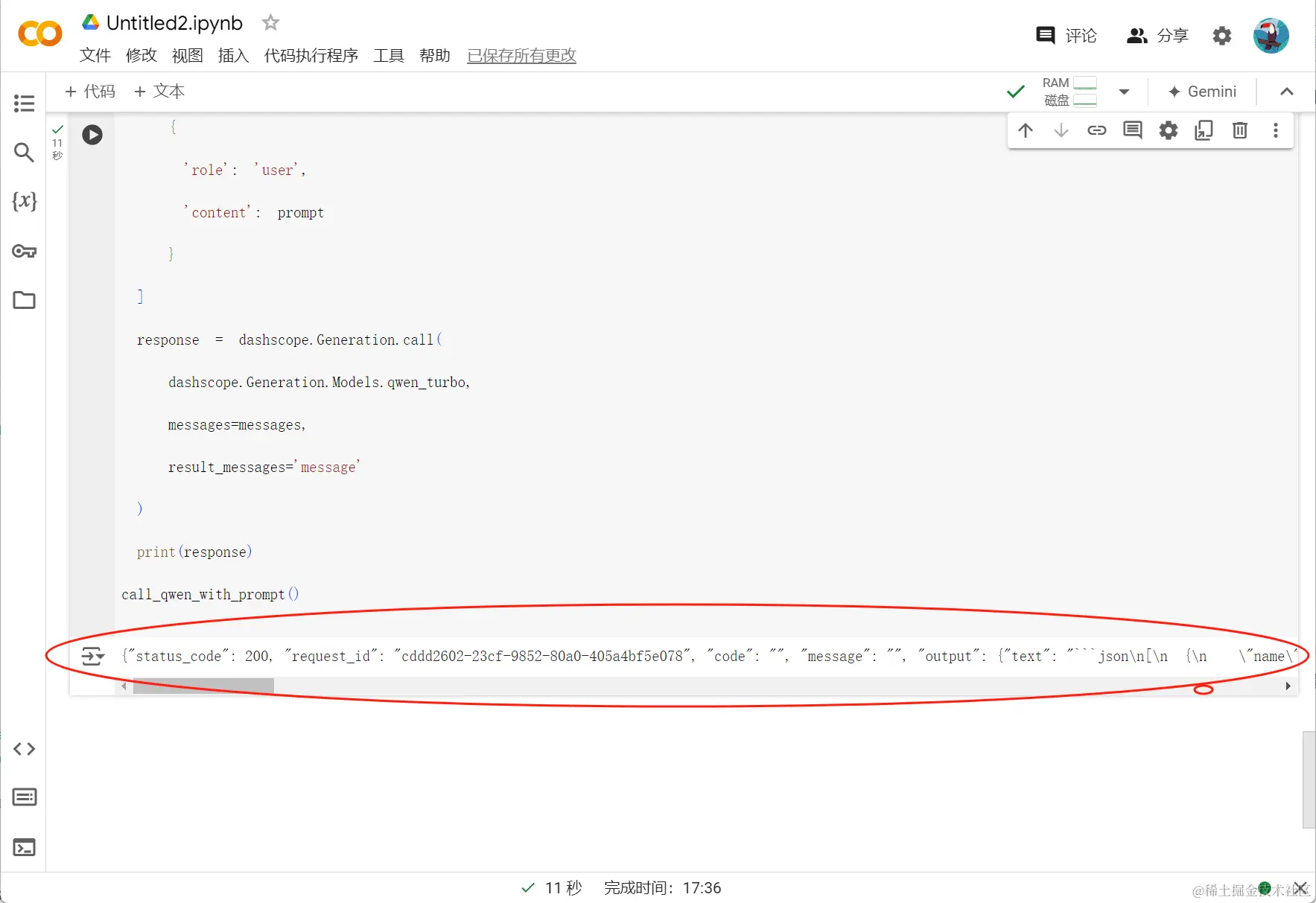
Task: Click the print(response) code line
Action: 194,552
